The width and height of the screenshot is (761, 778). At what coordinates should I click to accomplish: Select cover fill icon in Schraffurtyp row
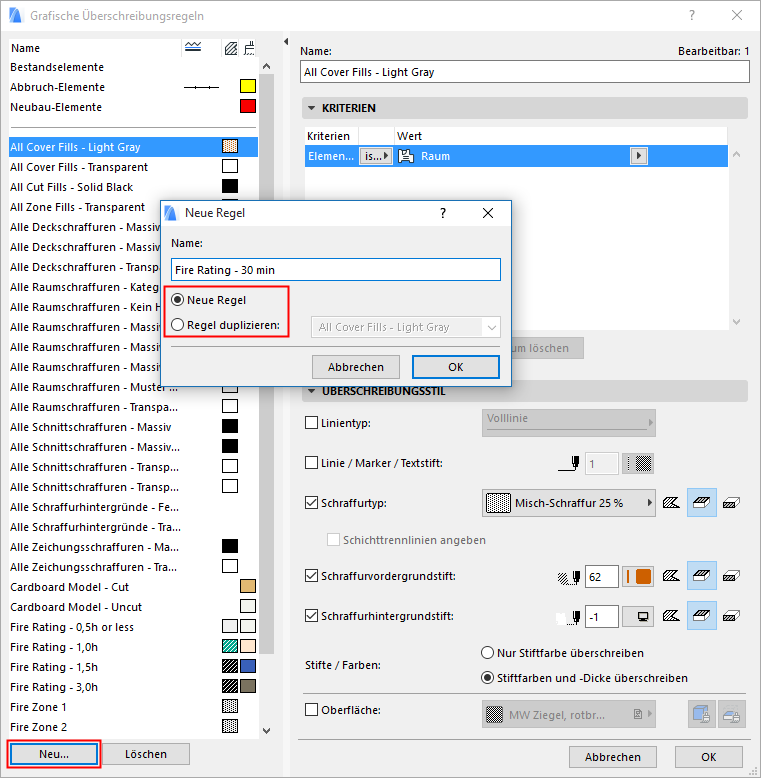(x=701, y=503)
